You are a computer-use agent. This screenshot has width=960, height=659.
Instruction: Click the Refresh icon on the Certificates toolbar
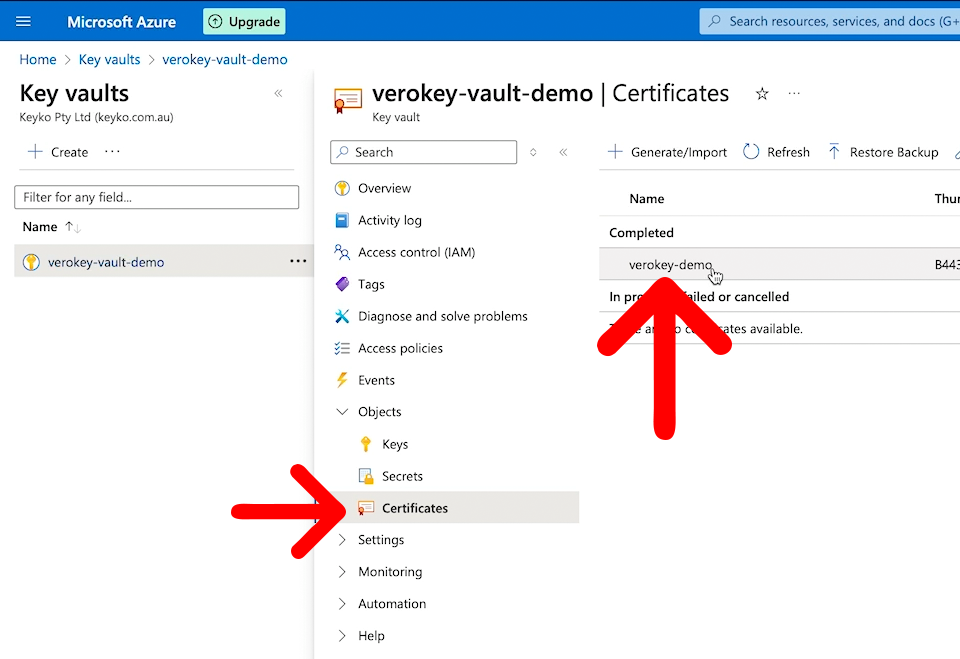point(750,152)
